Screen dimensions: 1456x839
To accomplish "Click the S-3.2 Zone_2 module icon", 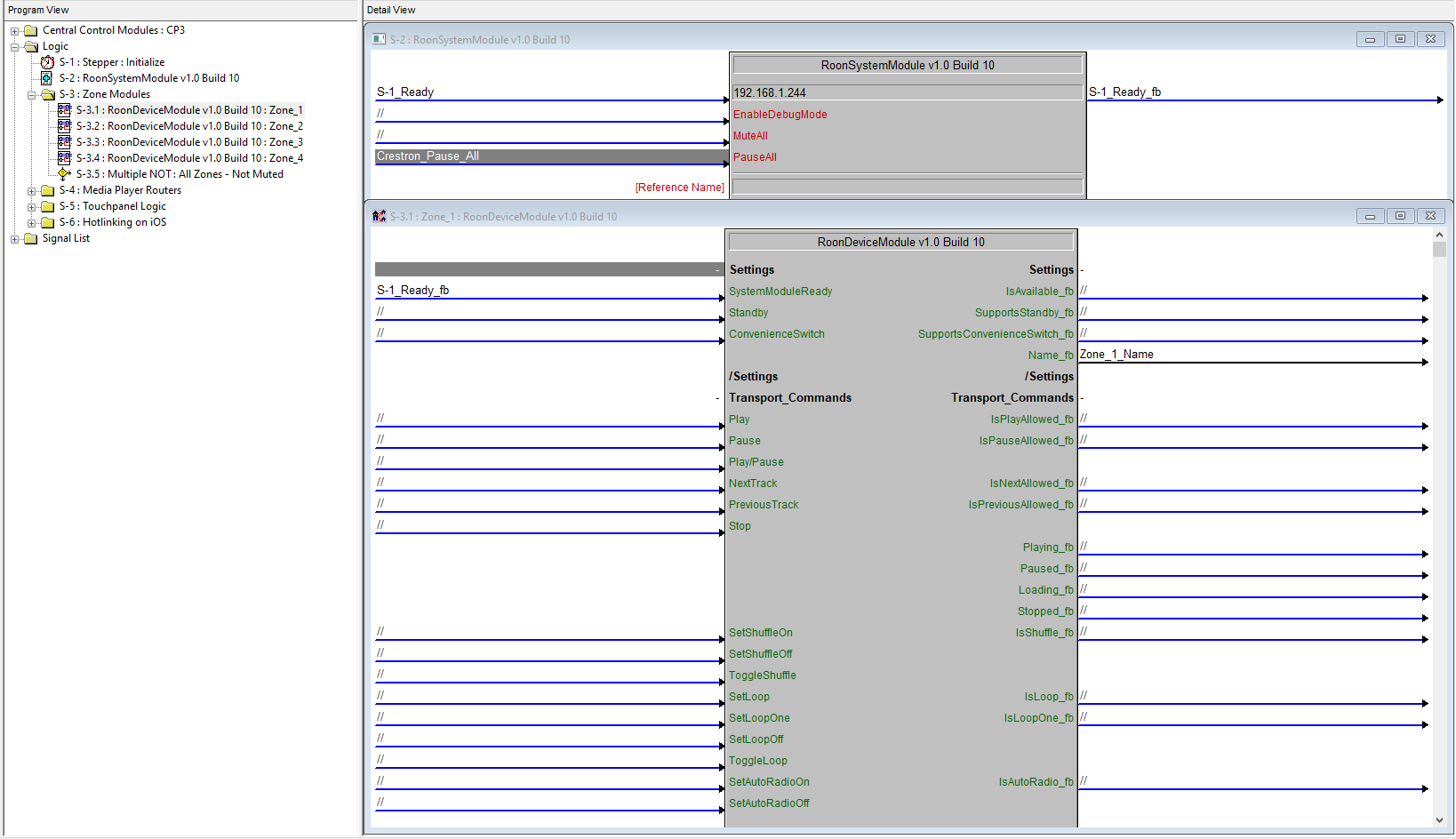I will (x=64, y=126).
